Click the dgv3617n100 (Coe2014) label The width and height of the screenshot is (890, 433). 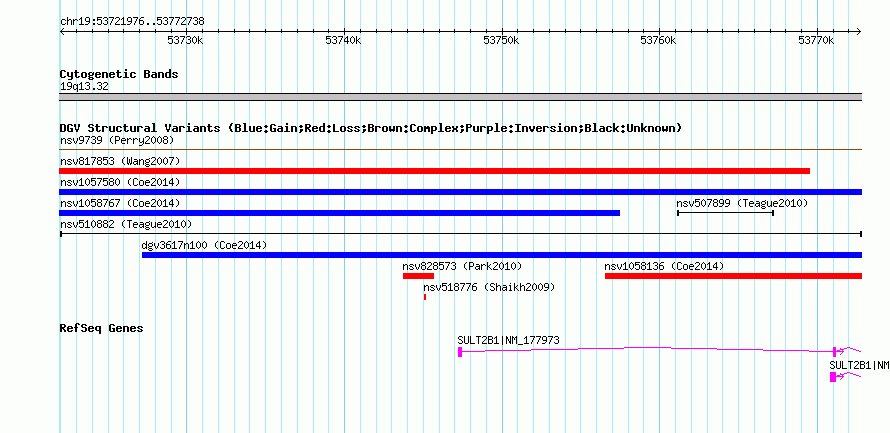[204, 245]
